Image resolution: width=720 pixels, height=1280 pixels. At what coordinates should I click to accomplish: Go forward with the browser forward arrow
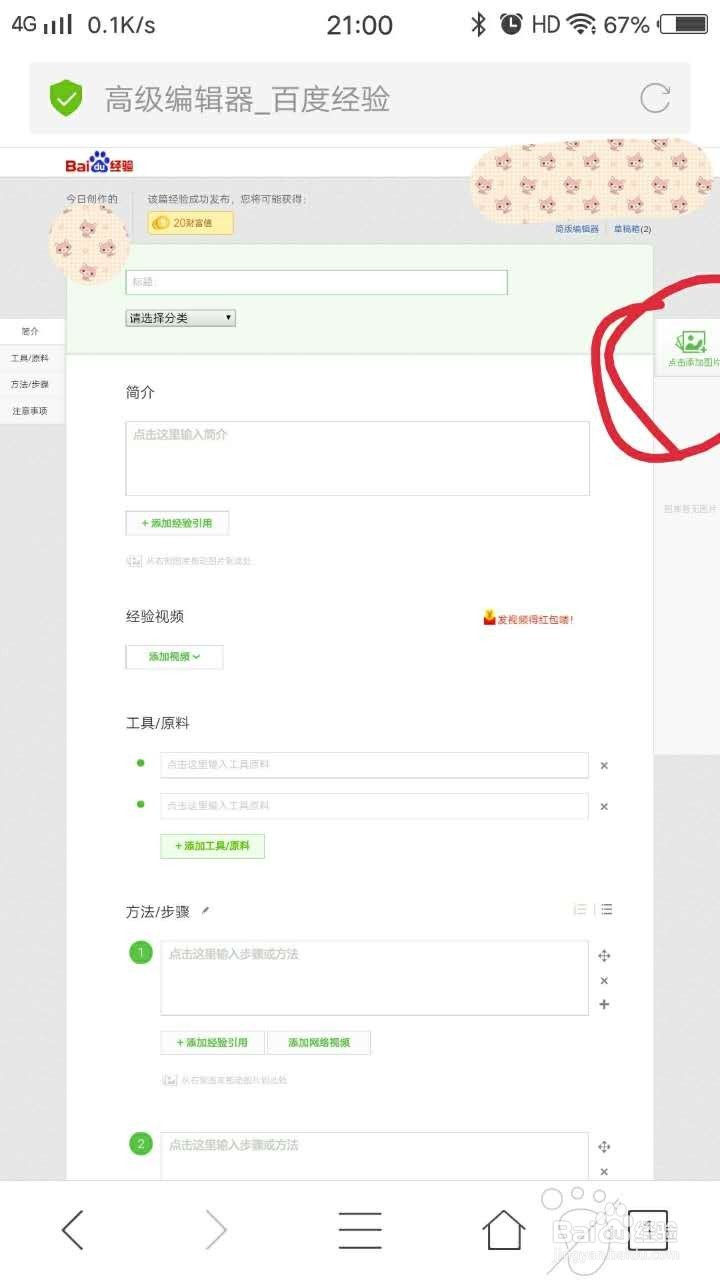pyautogui.click(x=216, y=1230)
